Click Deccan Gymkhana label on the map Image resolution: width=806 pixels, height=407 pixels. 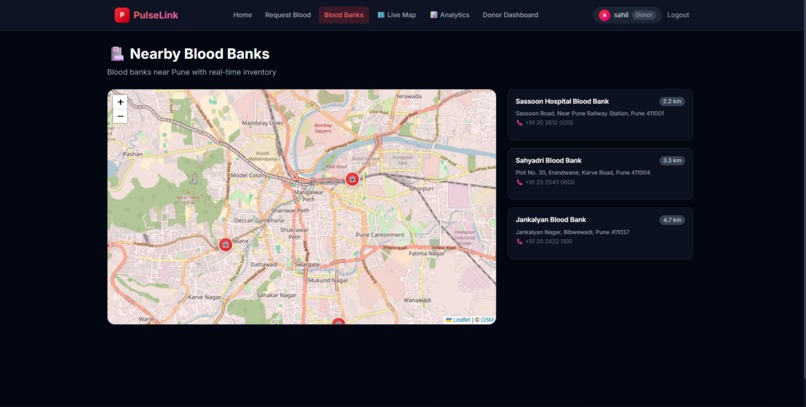click(259, 220)
